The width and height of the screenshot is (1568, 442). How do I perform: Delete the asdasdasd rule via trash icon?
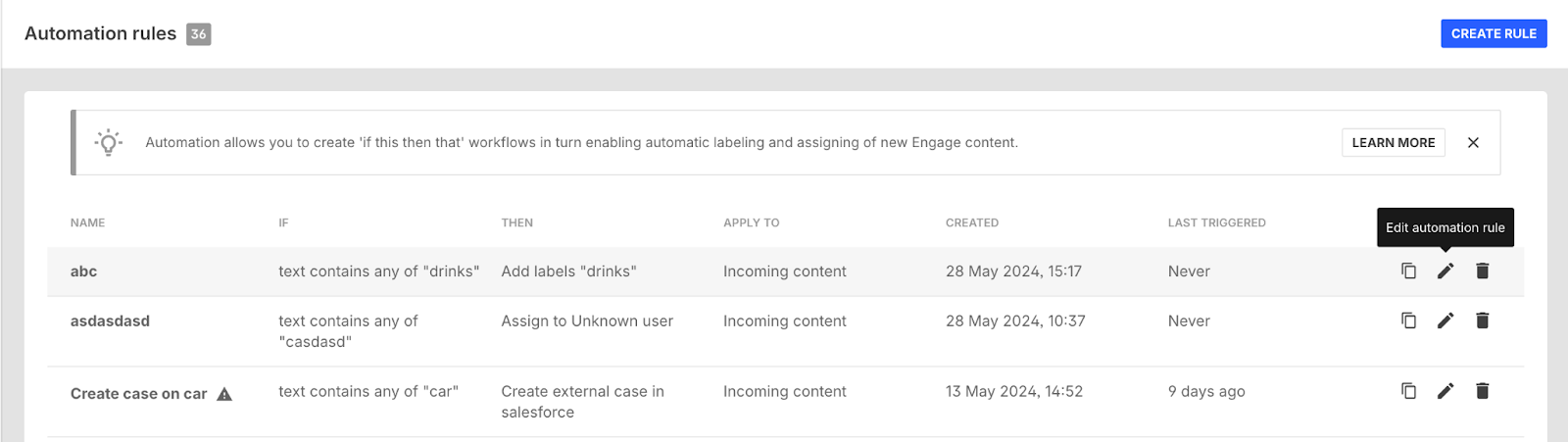point(1483,320)
